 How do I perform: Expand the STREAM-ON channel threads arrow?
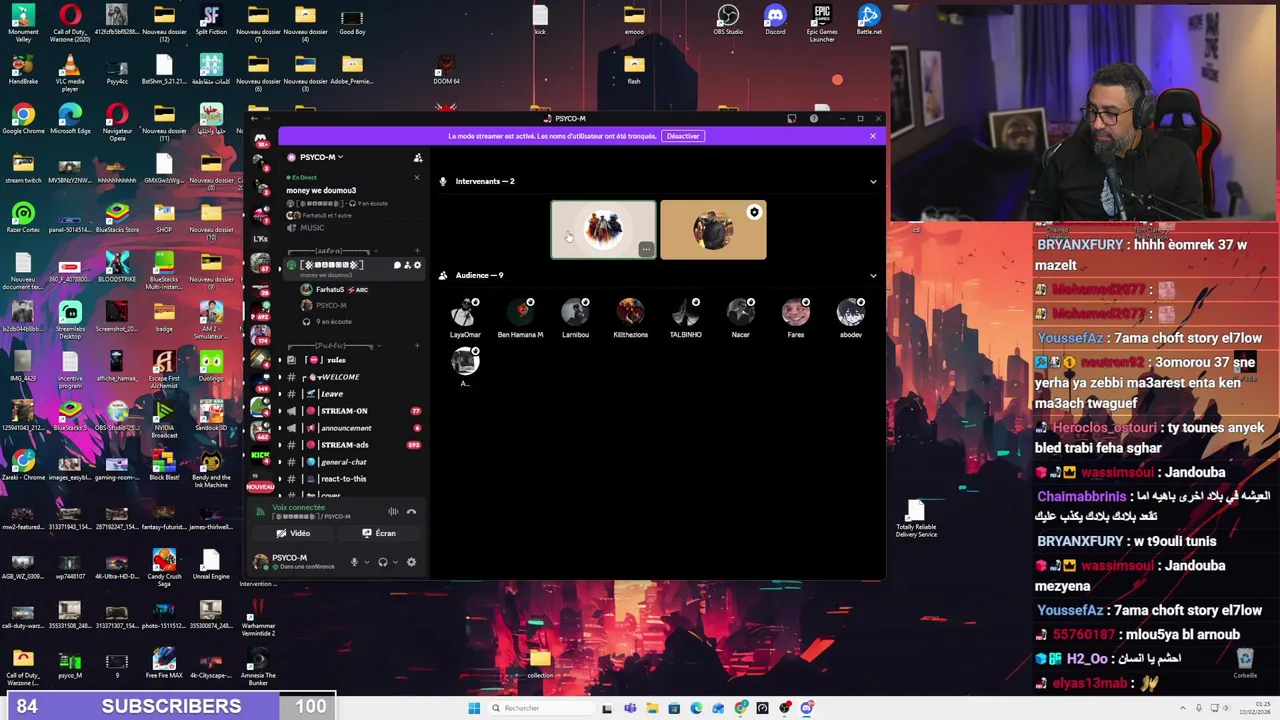(x=280, y=411)
